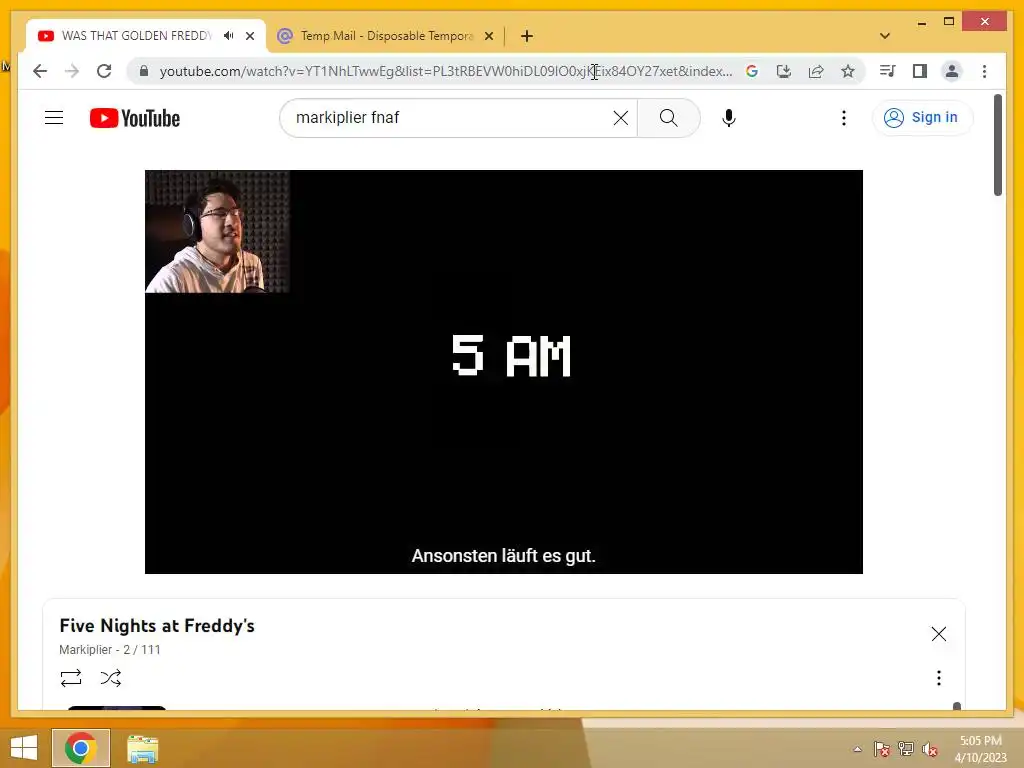Image resolution: width=1024 pixels, height=768 pixels.
Task: Close the Temp Mail tab
Action: point(489,36)
